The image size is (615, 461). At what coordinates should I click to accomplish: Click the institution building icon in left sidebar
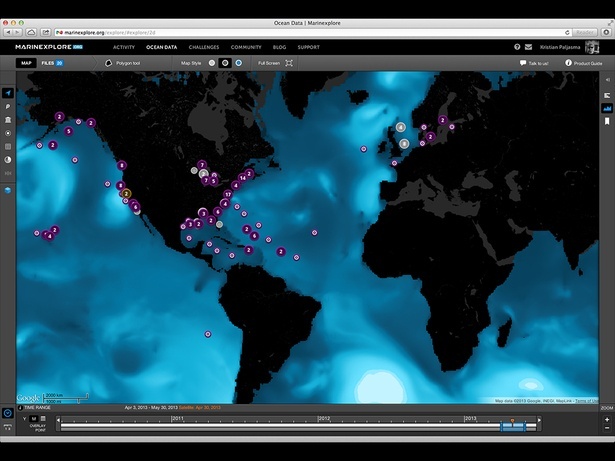pyautogui.click(x=8, y=120)
